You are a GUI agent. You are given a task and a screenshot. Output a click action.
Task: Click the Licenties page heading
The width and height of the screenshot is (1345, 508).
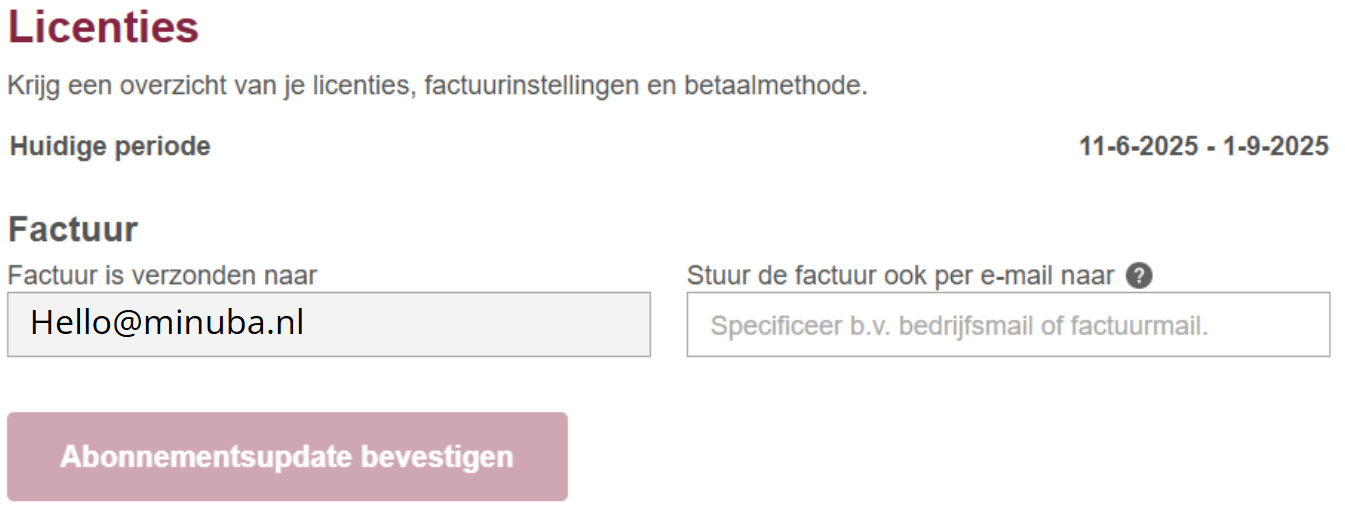click(x=103, y=27)
